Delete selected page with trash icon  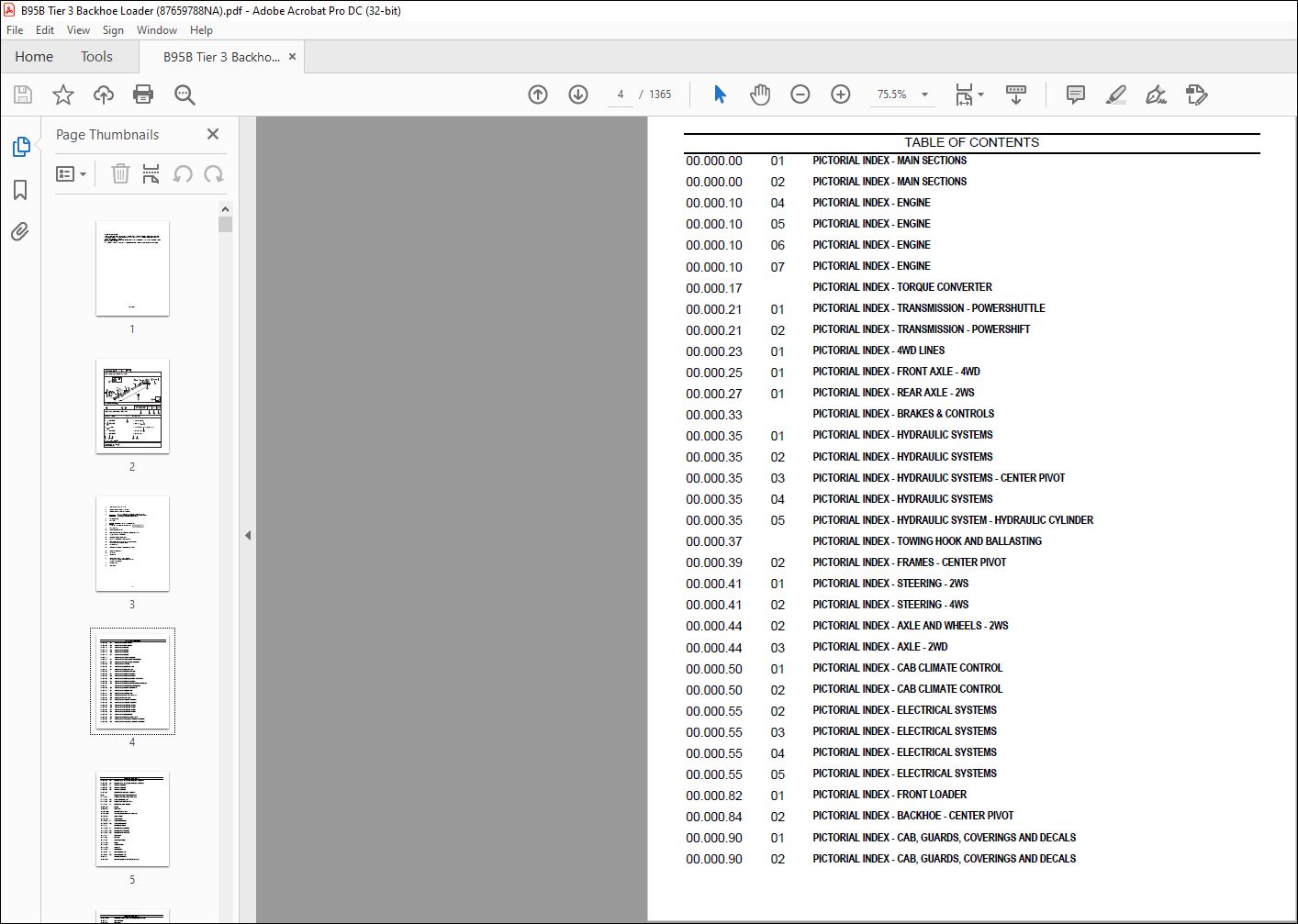(120, 173)
